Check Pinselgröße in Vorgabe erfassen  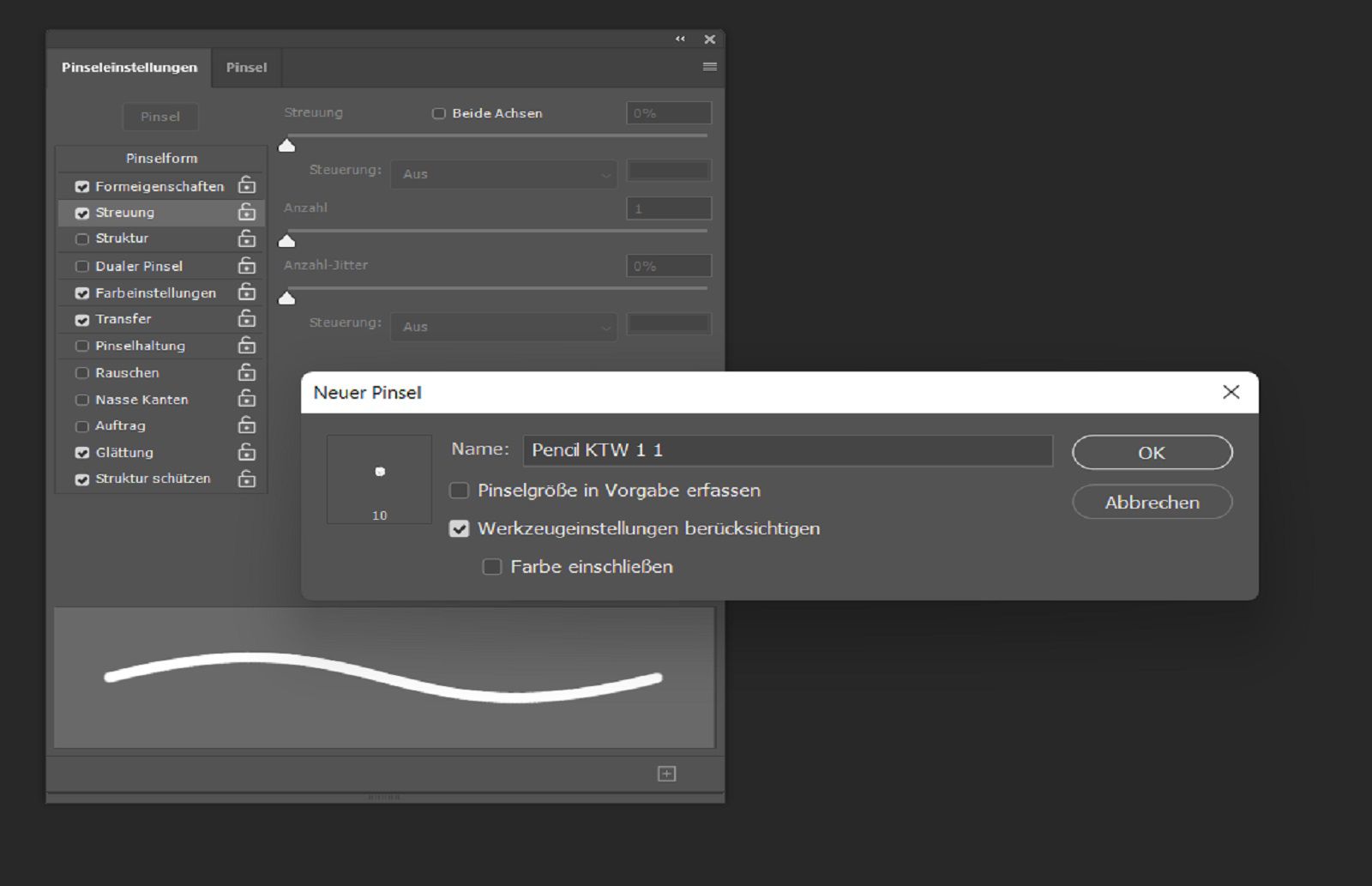pyautogui.click(x=460, y=491)
